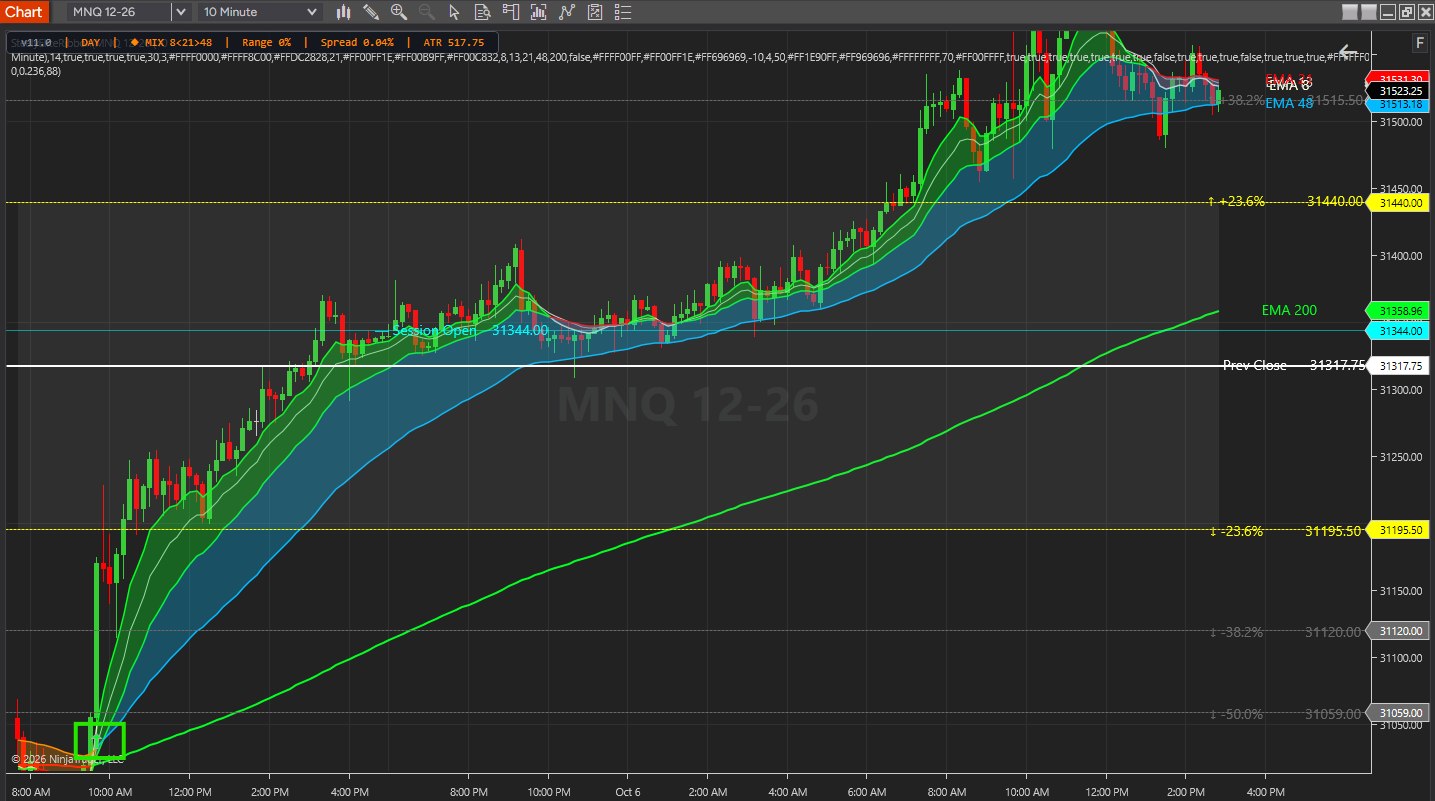Screen dimensions: 1435x801
Task: Click the EMA 200 label
Action: click(x=1289, y=310)
